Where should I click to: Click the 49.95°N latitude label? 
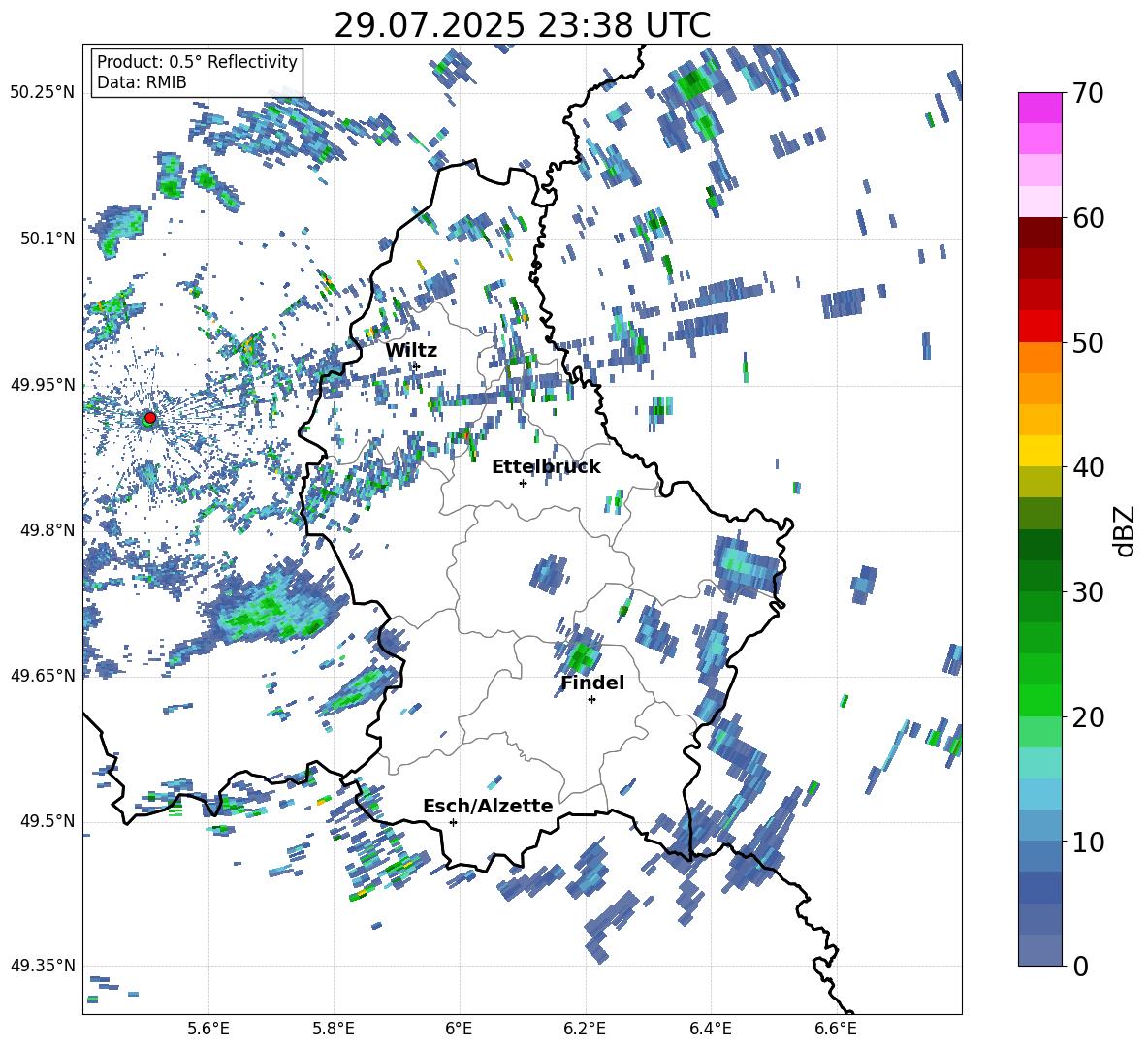click(x=43, y=384)
